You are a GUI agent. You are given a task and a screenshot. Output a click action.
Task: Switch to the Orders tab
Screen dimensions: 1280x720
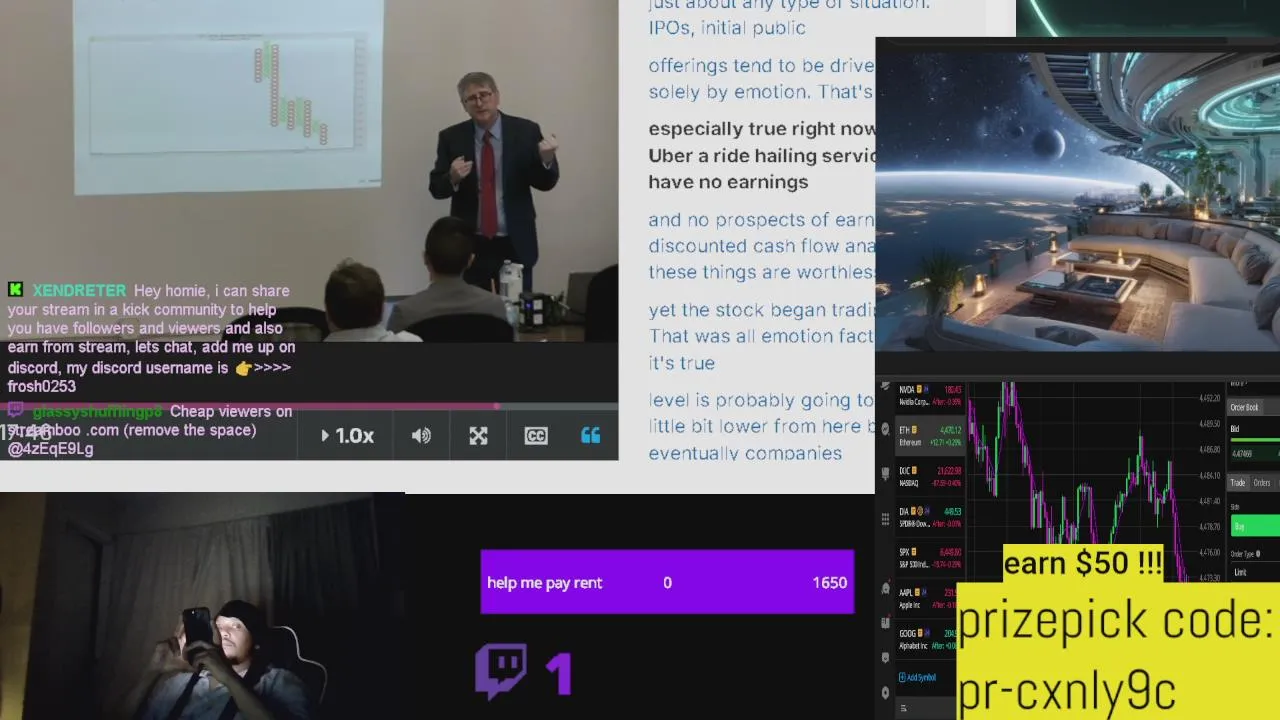coord(1262,482)
